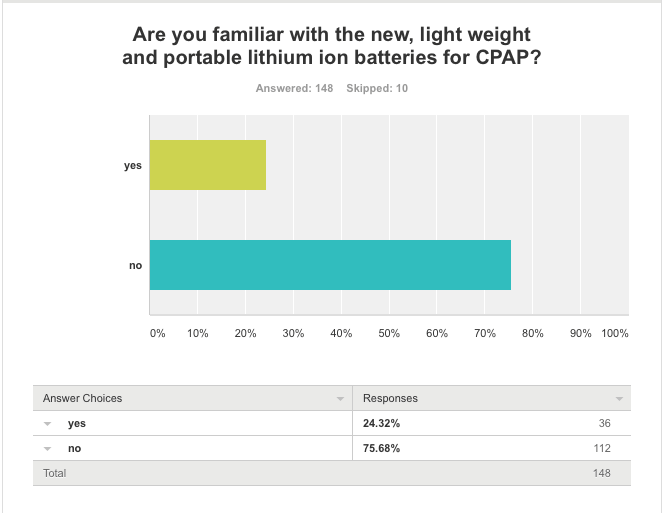
Task: Click the 75.68% response value
Action: (381, 448)
